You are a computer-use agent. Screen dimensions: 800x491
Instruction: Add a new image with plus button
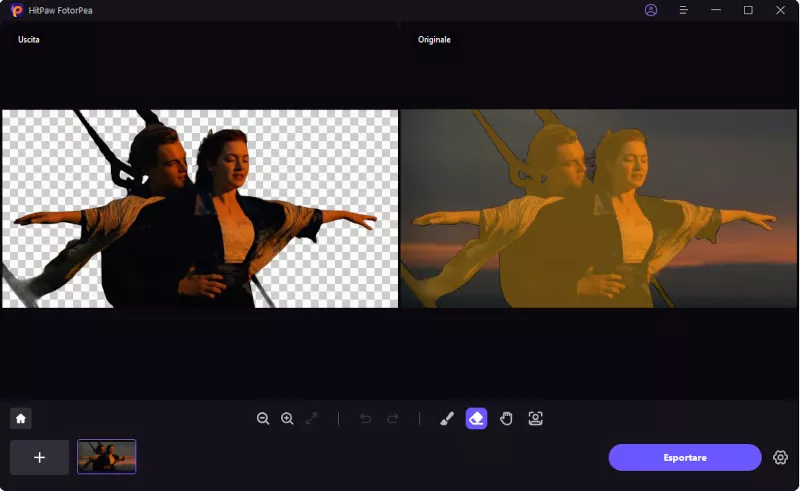tap(40, 457)
